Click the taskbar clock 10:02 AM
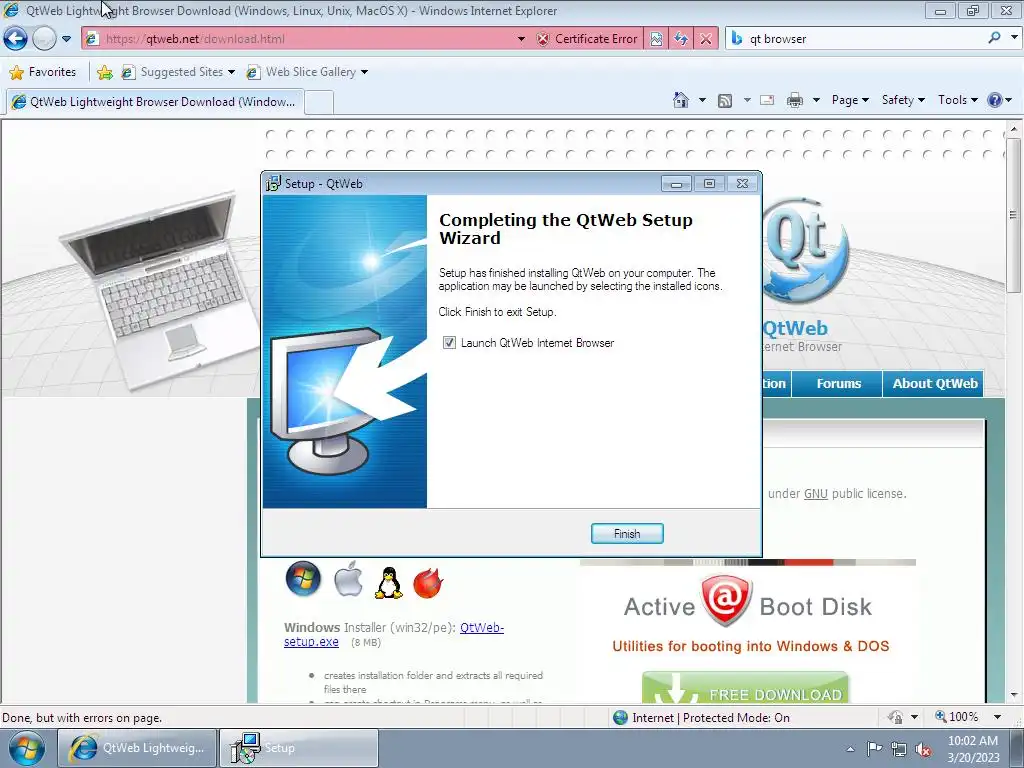 [973, 748]
